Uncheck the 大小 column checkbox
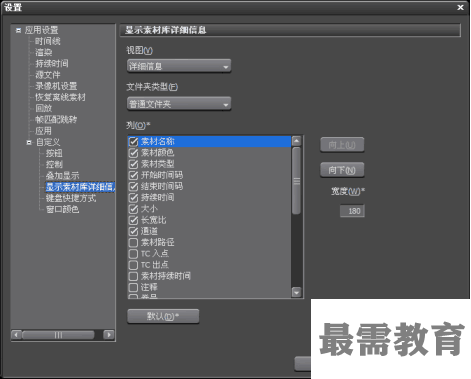The width and height of the screenshot is (471, 379). click(x=133, y=209)
